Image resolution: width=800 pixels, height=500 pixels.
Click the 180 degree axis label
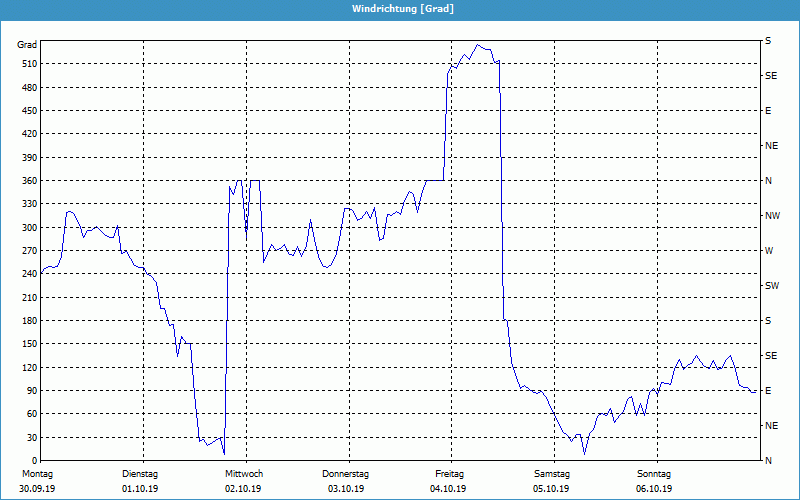pyautogui.click(x=30, y=321)
